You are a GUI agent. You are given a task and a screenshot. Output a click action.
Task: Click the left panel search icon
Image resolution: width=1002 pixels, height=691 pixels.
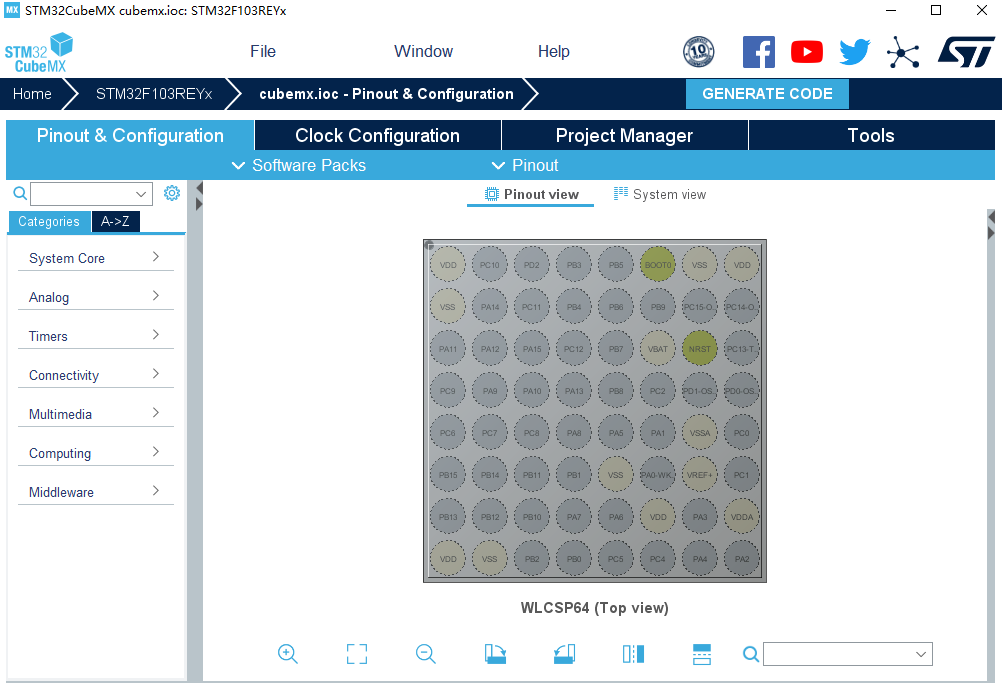pyautogui.click(x=20, y=193)
